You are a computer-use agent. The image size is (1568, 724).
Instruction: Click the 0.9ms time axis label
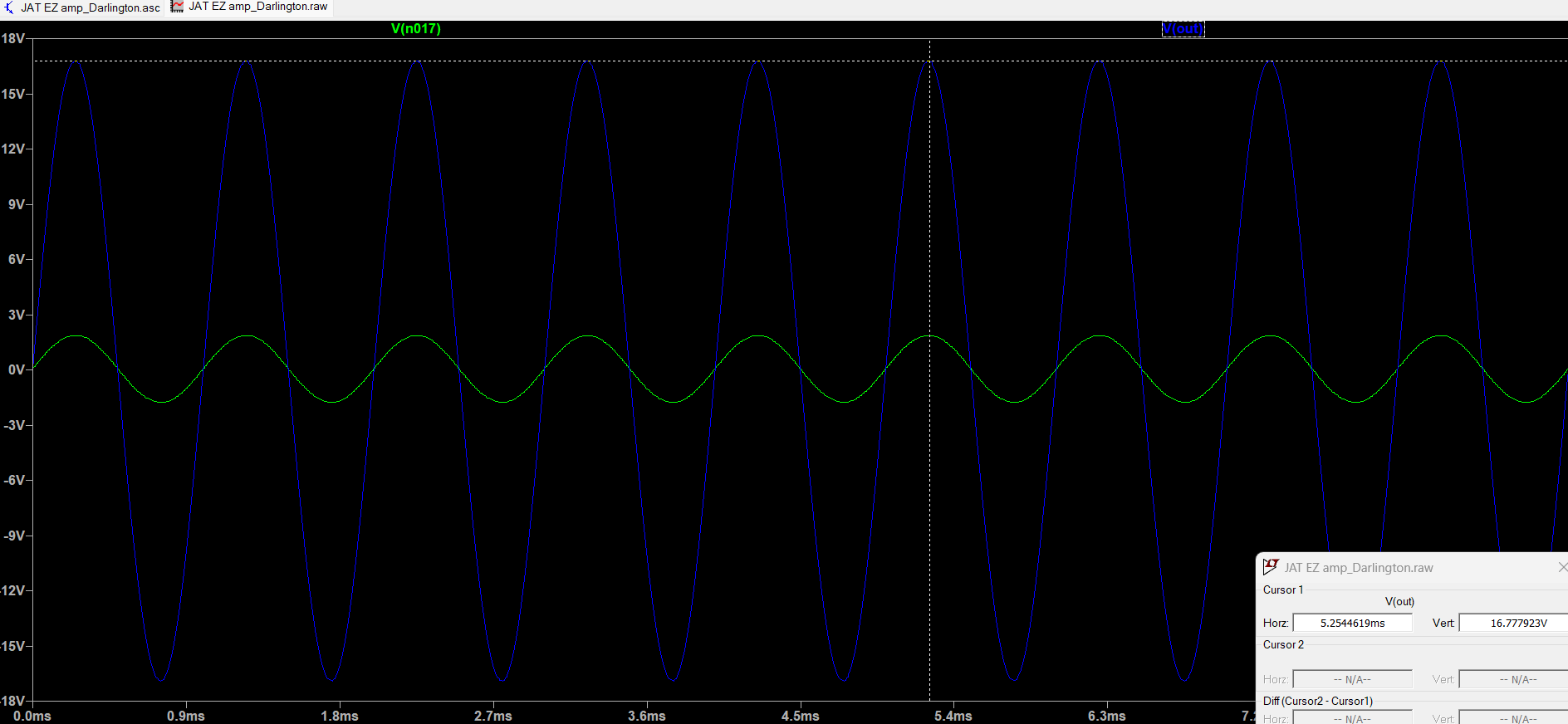(186, 716)
